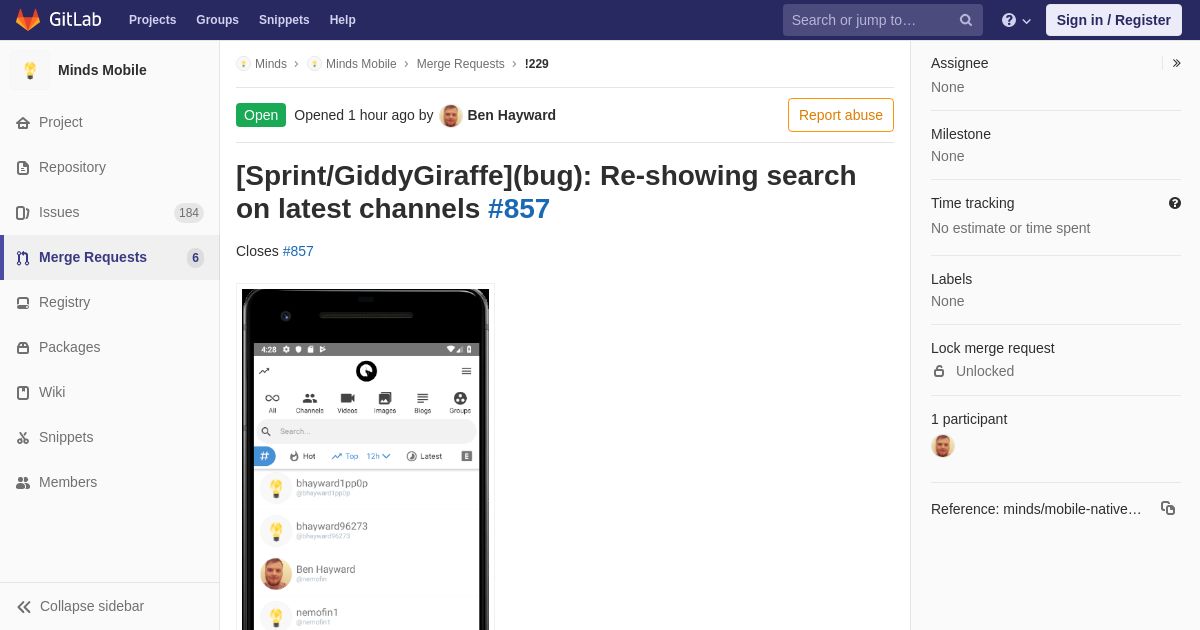
Task: Open Issues in sidebar
Action: (x=110, y=212)
